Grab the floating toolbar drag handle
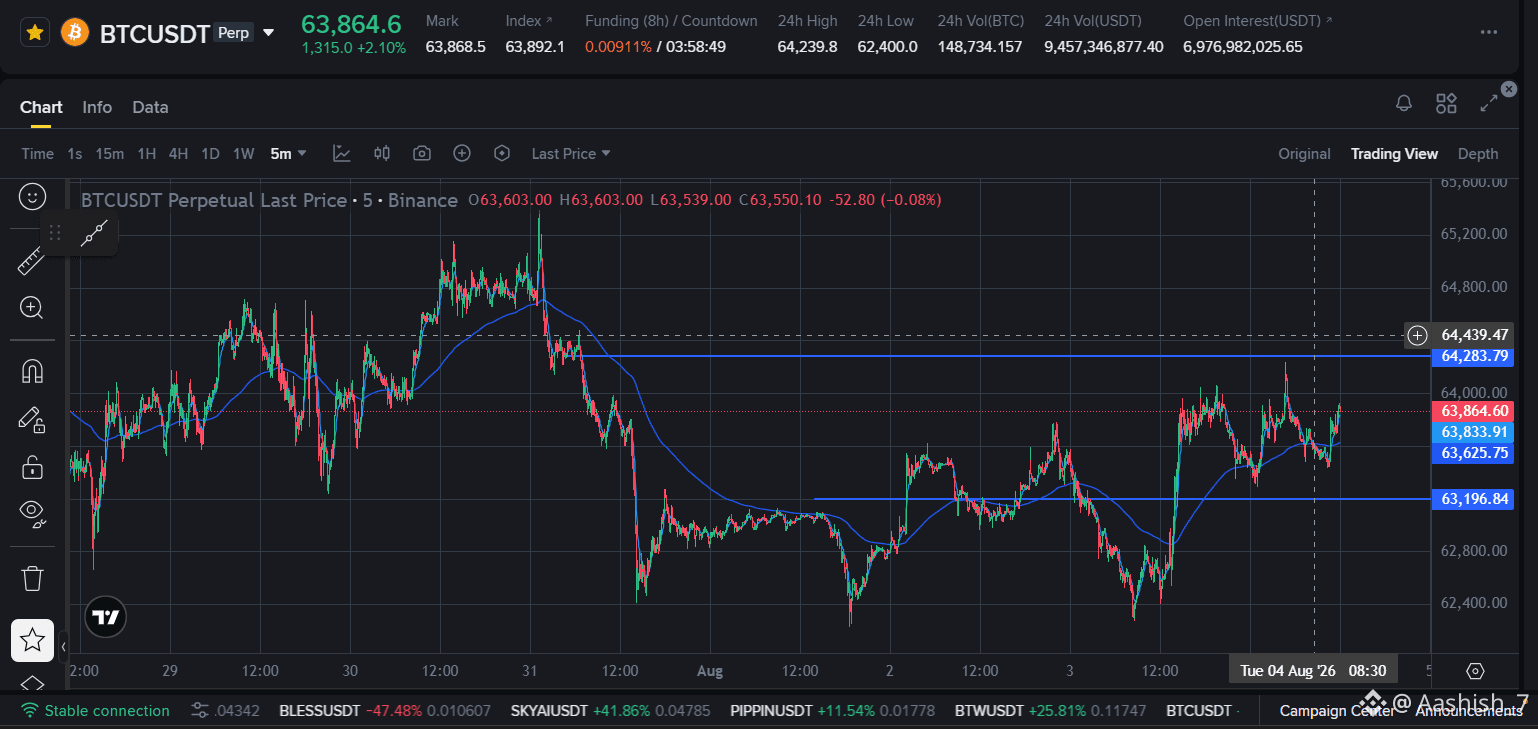 (55, 233)
